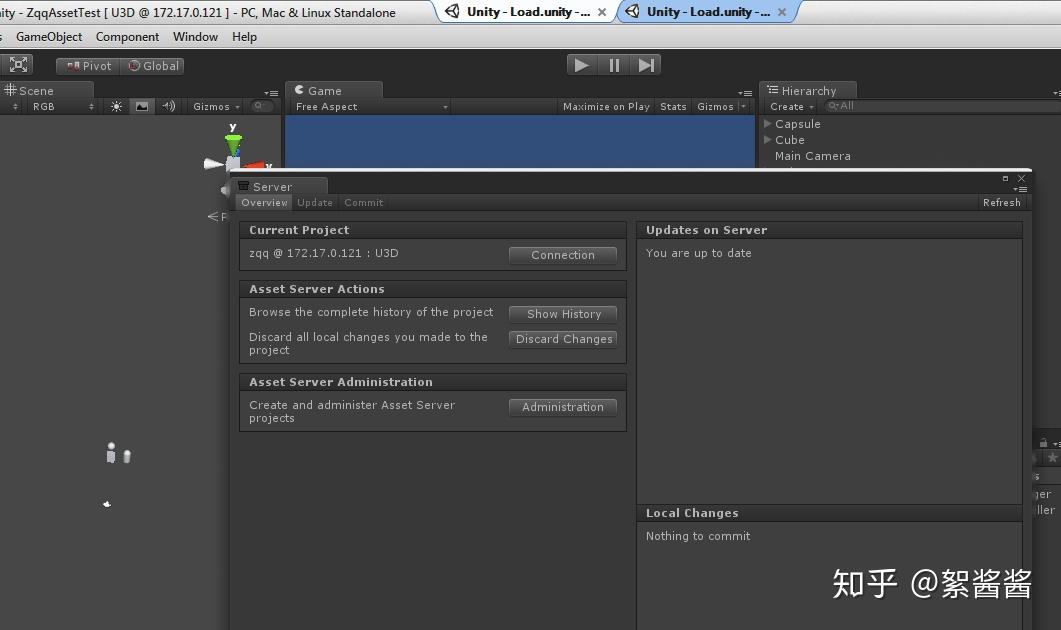Open the Create dropdown in Hierarchy
Image resolution: width=1061 pixels, height=630 pixels.
tap(789, 106)
